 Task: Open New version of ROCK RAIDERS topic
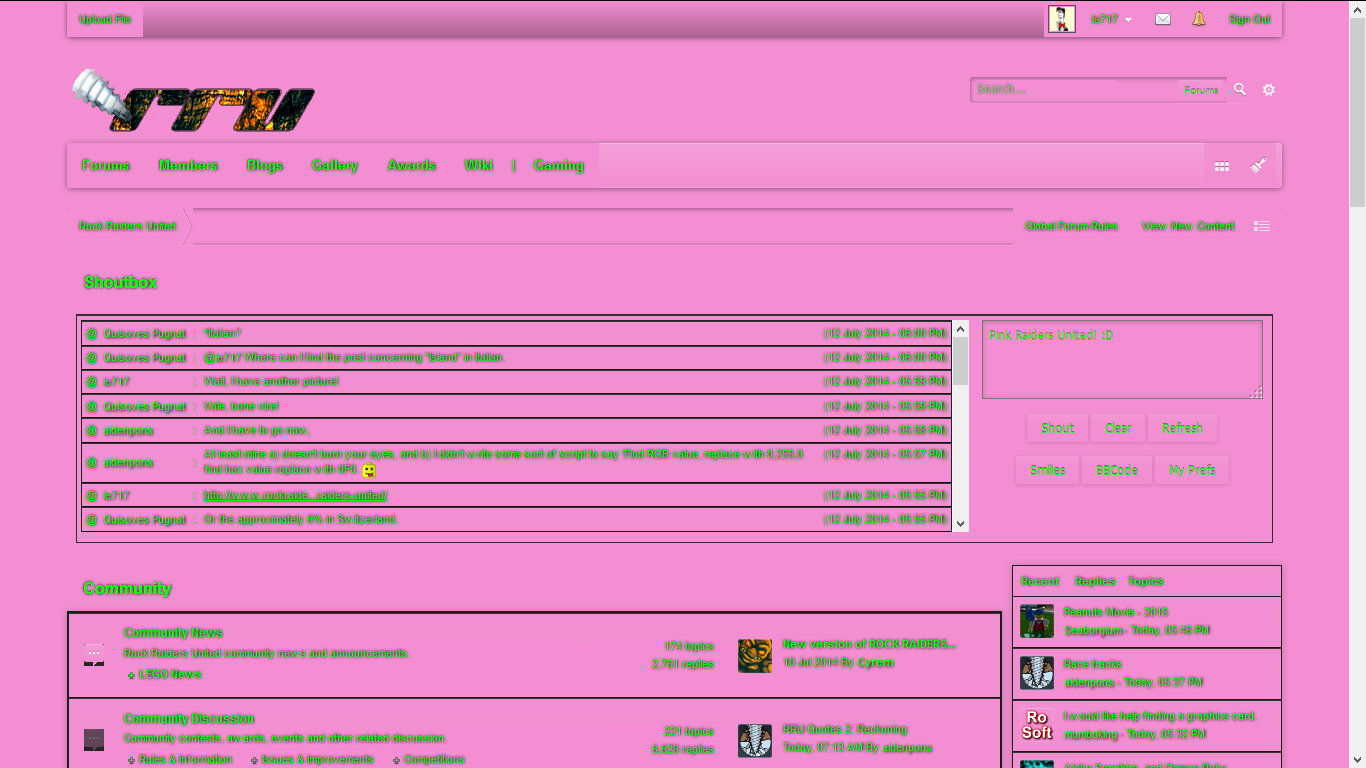pyautogui.click(x=870, y=644)
